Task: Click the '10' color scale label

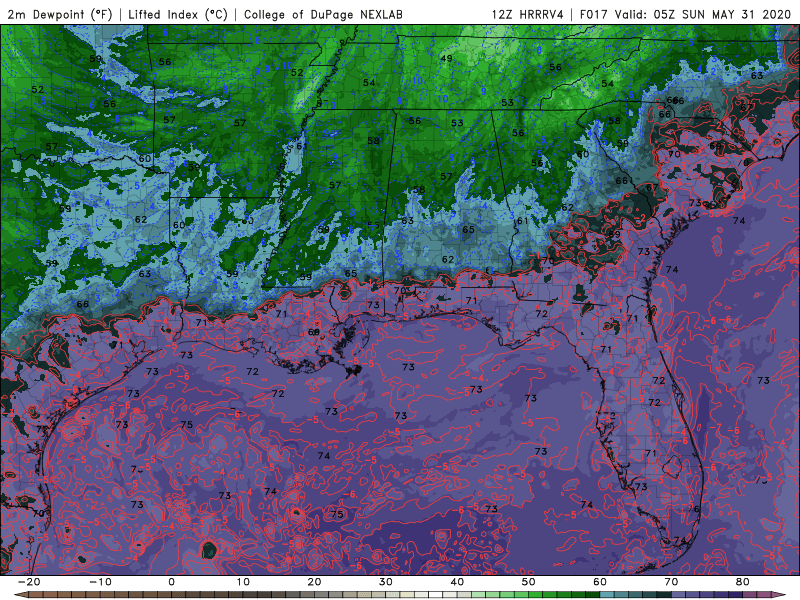Action: 243,582
